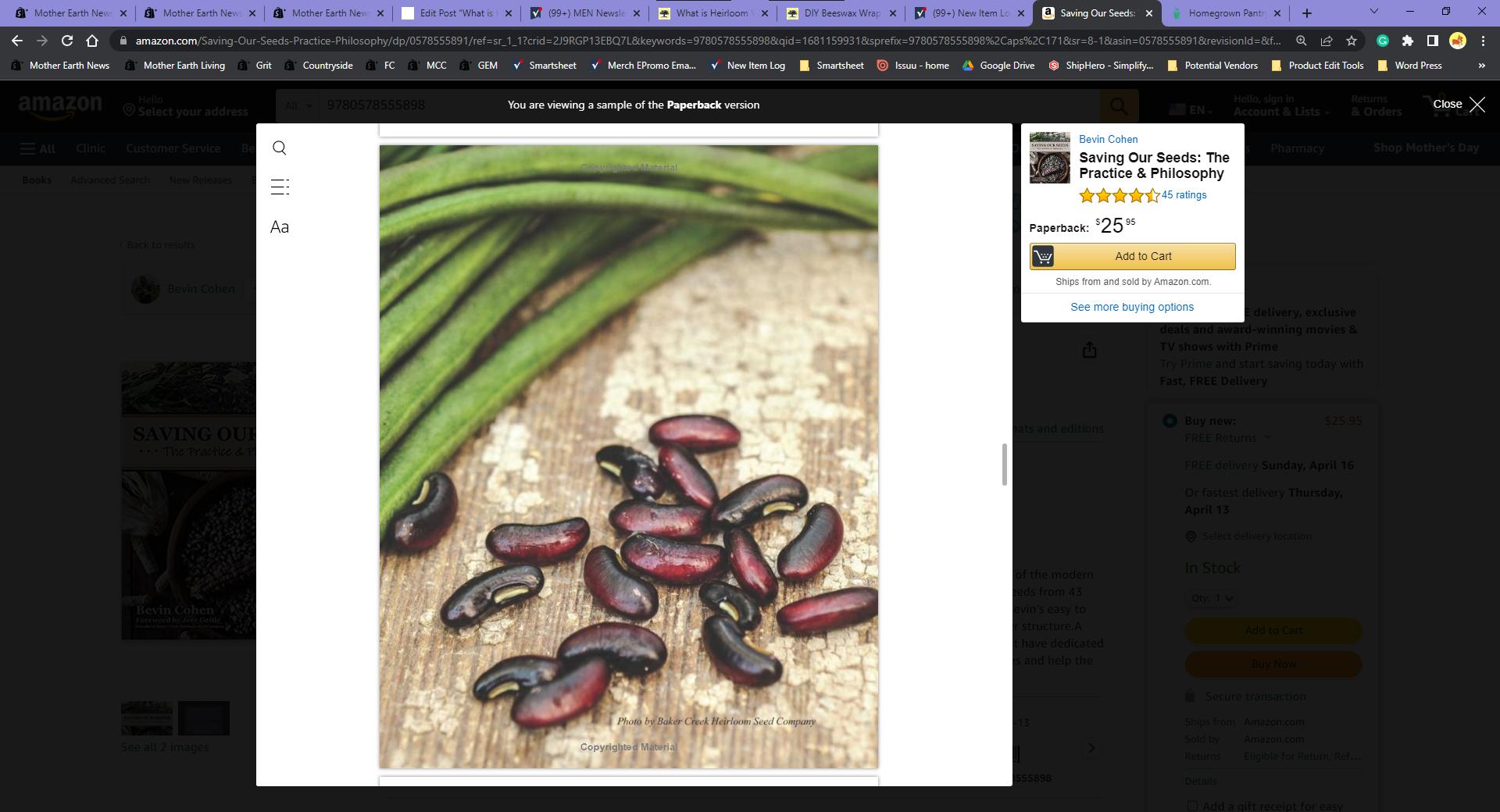Close the Saving Our Seeds tab

click(x=1149, y=13)
